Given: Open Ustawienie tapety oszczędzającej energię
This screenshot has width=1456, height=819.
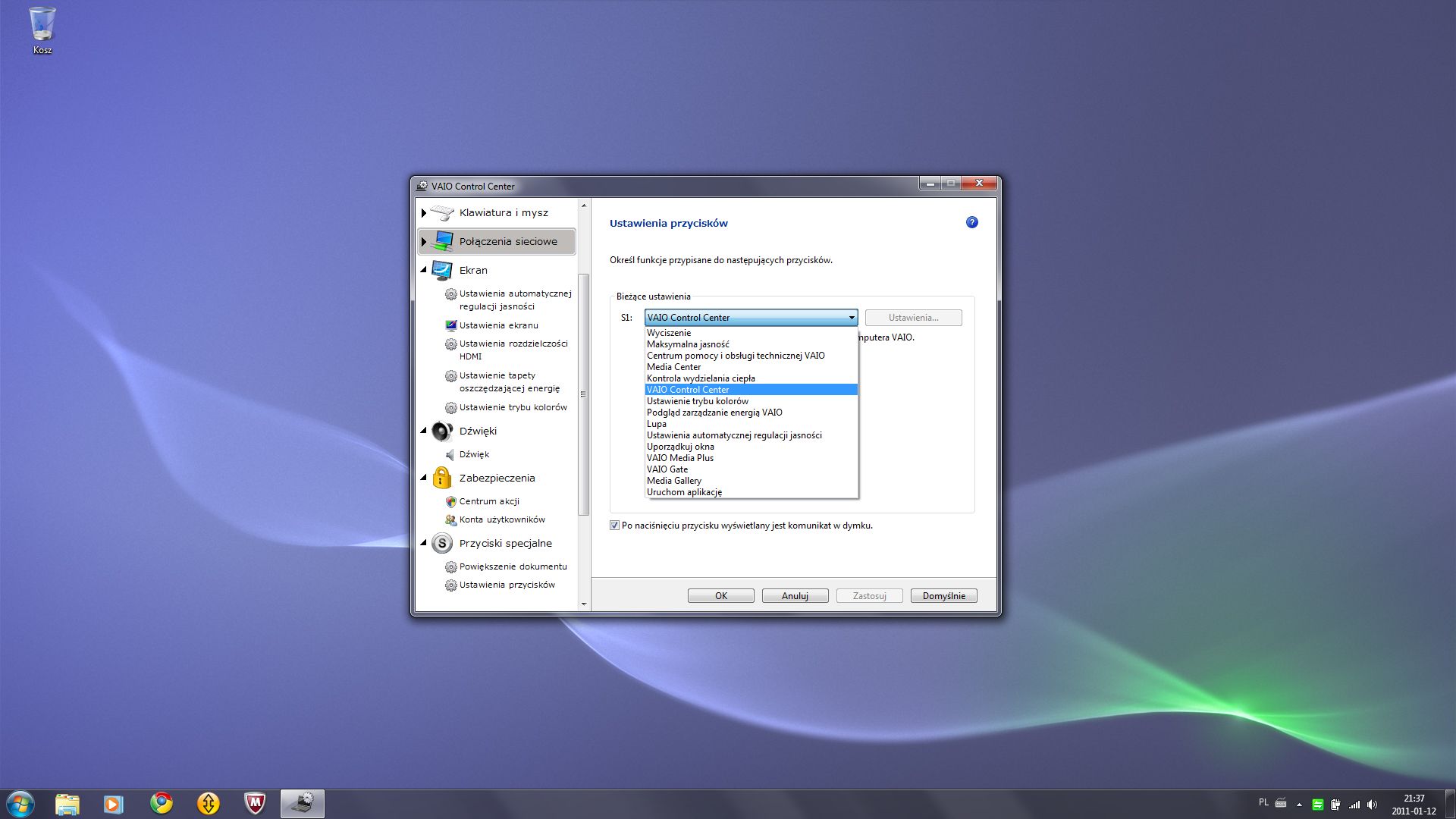Looking at the screenshot, I should [x=509, y=382].
